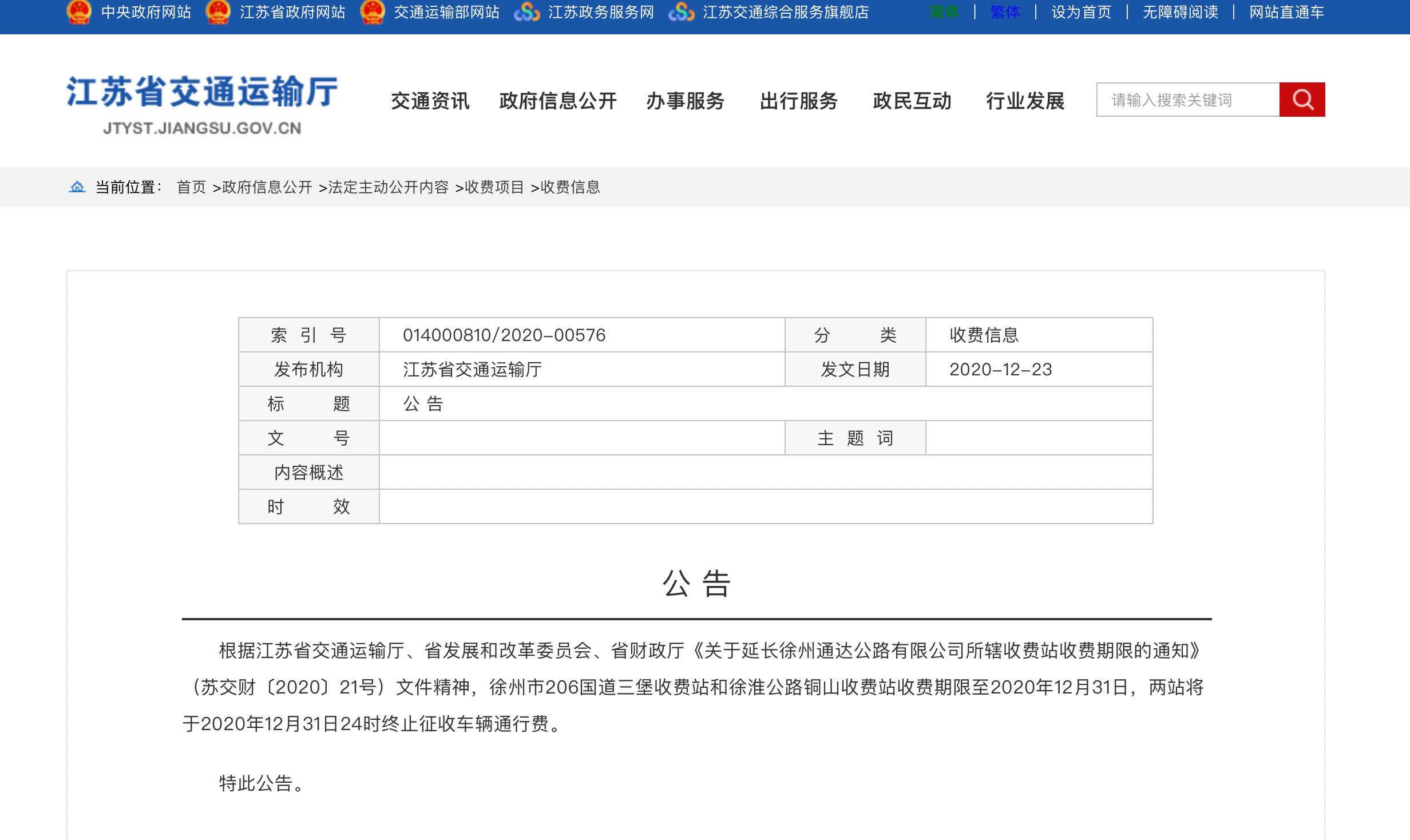Screen dimensions: 1410x840
Task: Open the 政府信息公开 navigation menu
Action: pyautogui.click(x=558, y=101)
